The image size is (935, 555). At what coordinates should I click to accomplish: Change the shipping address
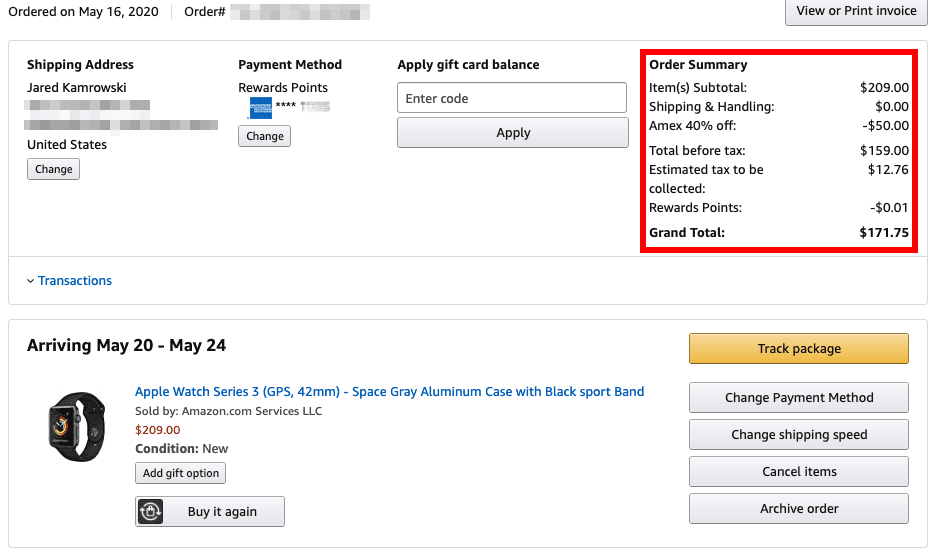coord(53,169)
